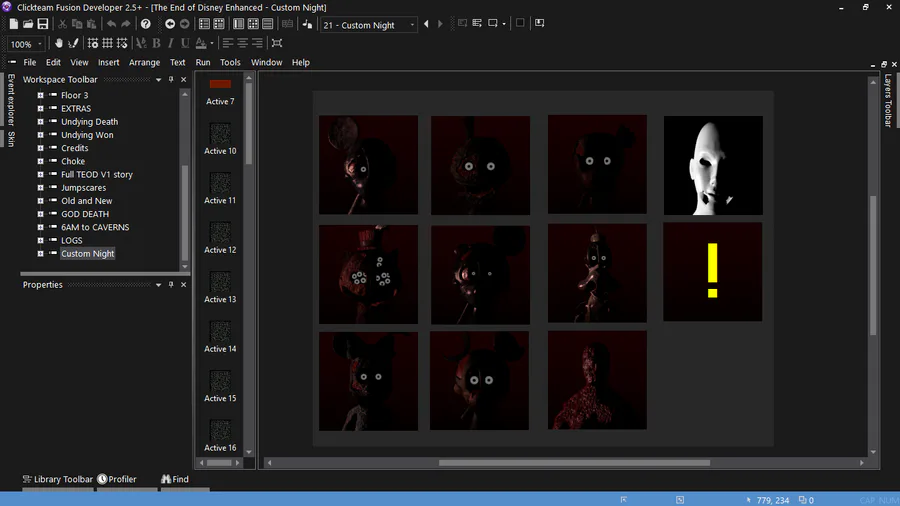Open the 100% zoom dropdown
The image size is (900, 506).
click(40, 44)
